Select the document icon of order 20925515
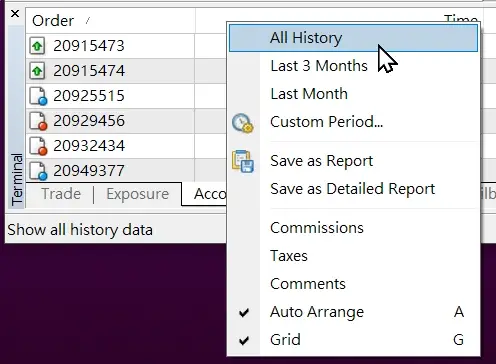Image resolution: width=496 pixels, height=364 pixels. [38, 96]
